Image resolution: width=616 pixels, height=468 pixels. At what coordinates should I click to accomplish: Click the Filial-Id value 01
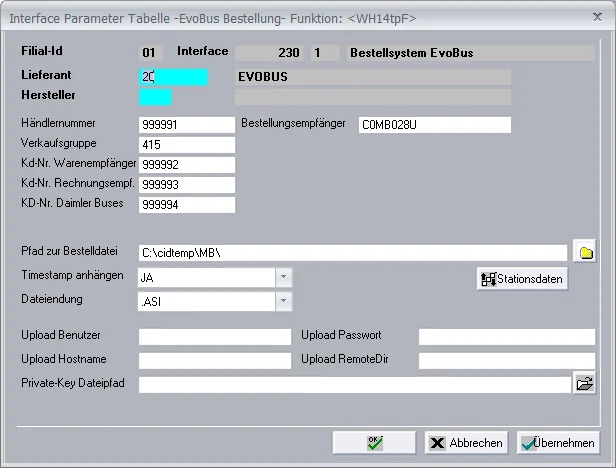(x=150, y=53)
